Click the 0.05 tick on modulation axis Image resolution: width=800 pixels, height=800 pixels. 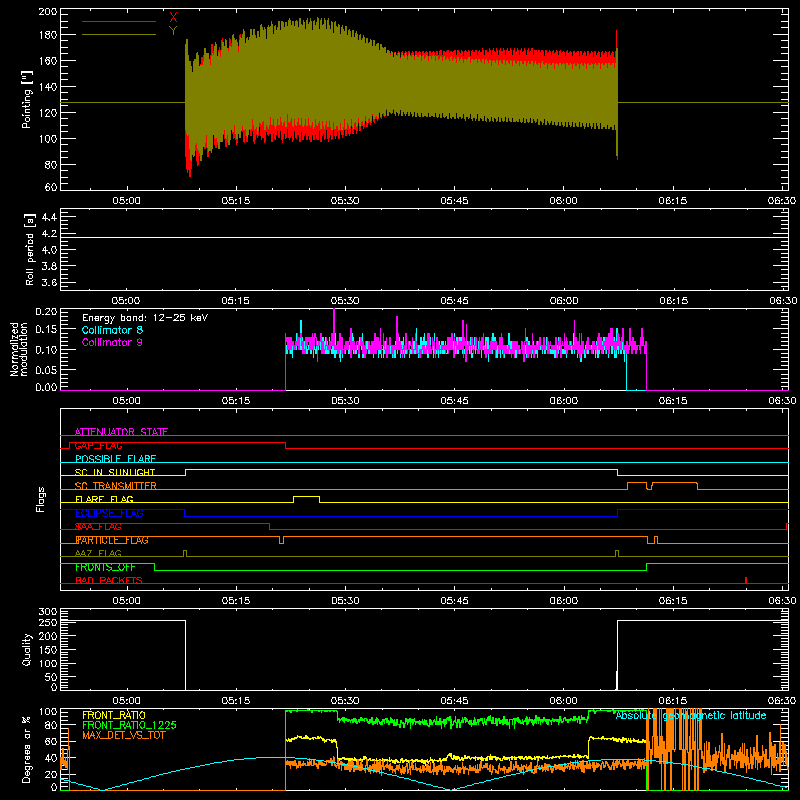[x=46, y=369]
